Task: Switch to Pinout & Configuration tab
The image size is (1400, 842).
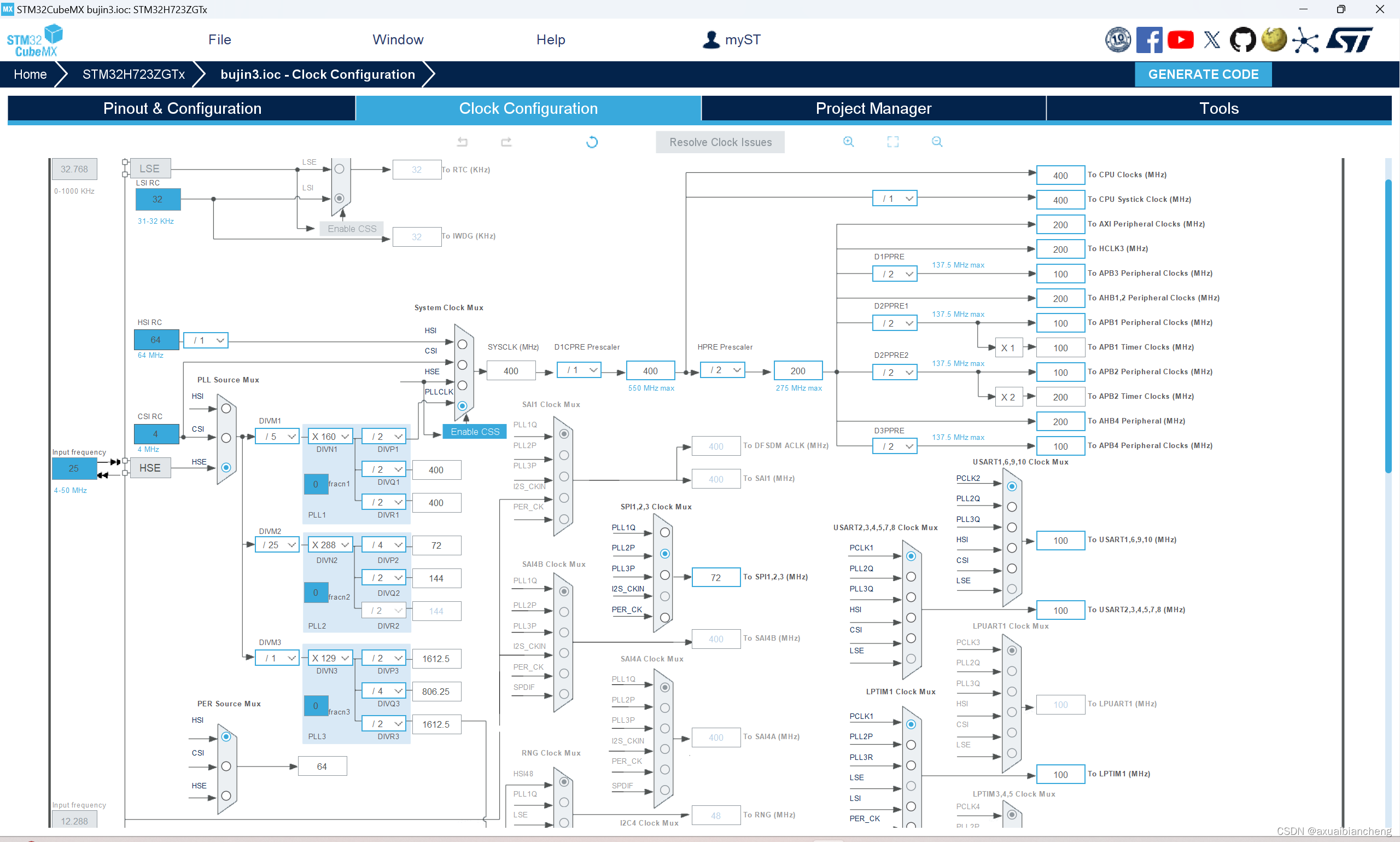Action: (182, 108)
